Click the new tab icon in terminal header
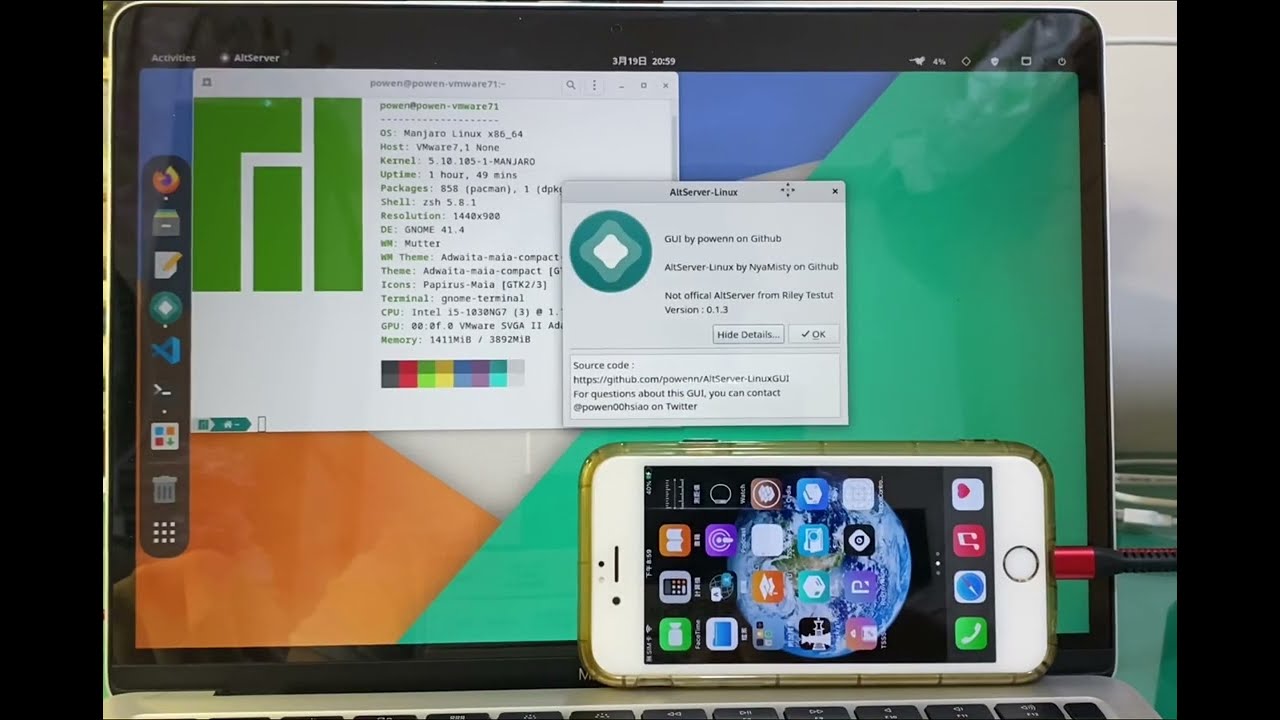Screen dimensions: 1280x720 point(206,84)
